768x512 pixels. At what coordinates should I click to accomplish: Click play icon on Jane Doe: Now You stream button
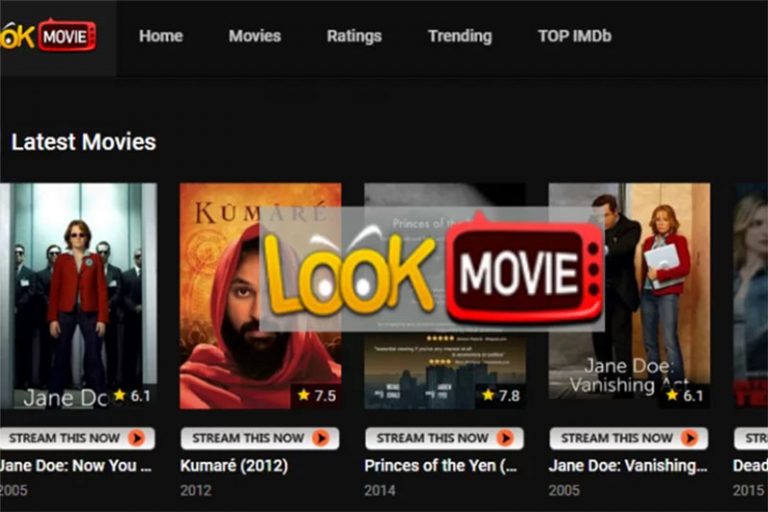pyautogui.click(x=137, y=438)
